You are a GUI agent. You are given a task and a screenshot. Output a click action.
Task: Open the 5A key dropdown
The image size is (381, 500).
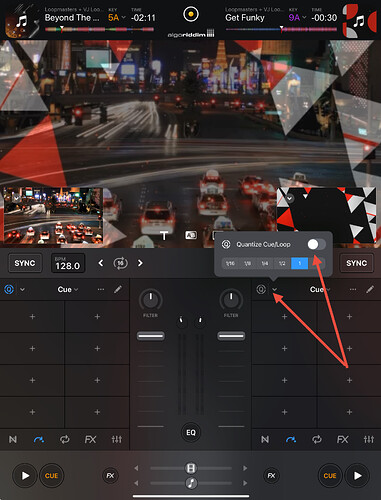click(x=117, y=18)
